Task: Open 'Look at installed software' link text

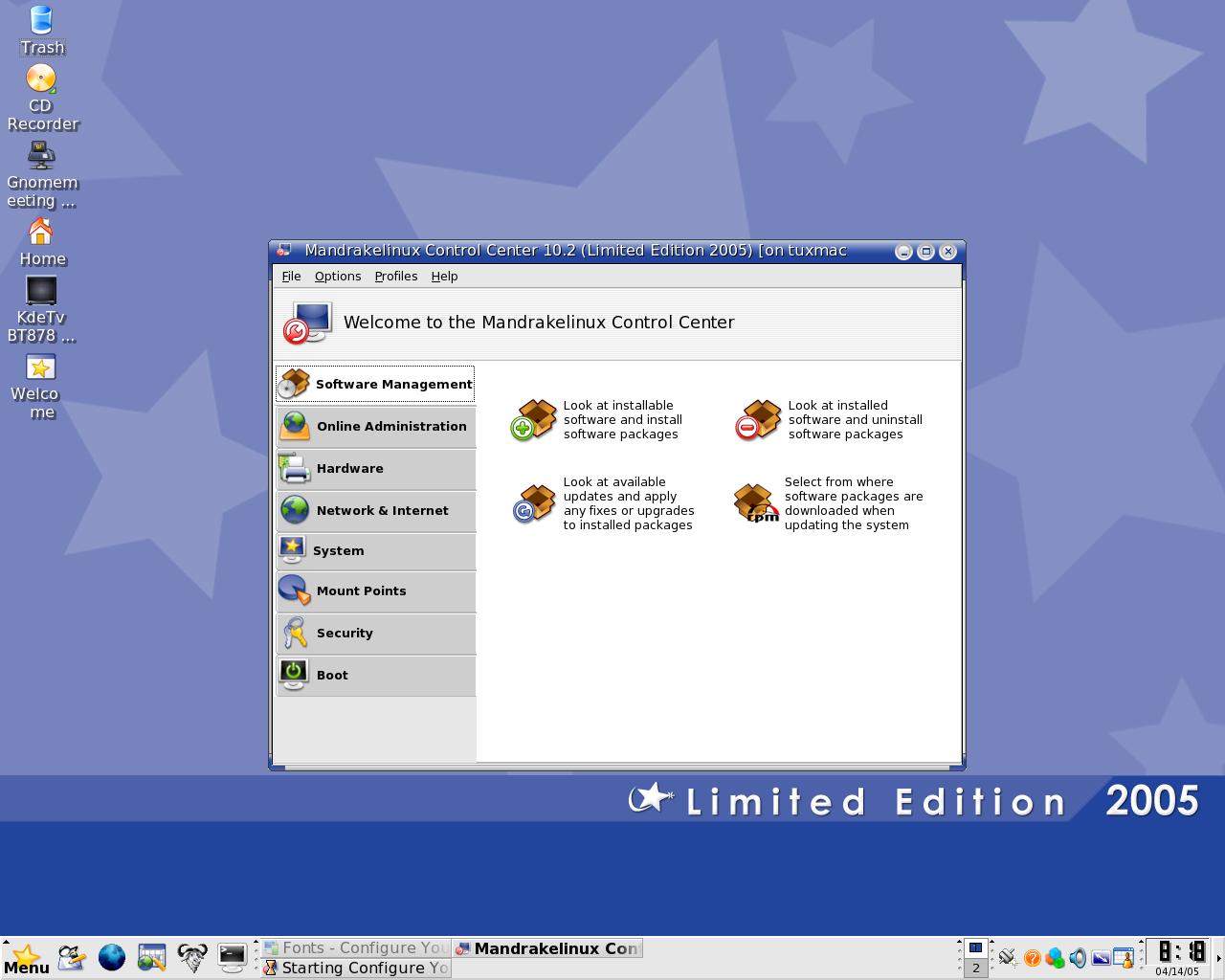Action: tap(856, 420)
